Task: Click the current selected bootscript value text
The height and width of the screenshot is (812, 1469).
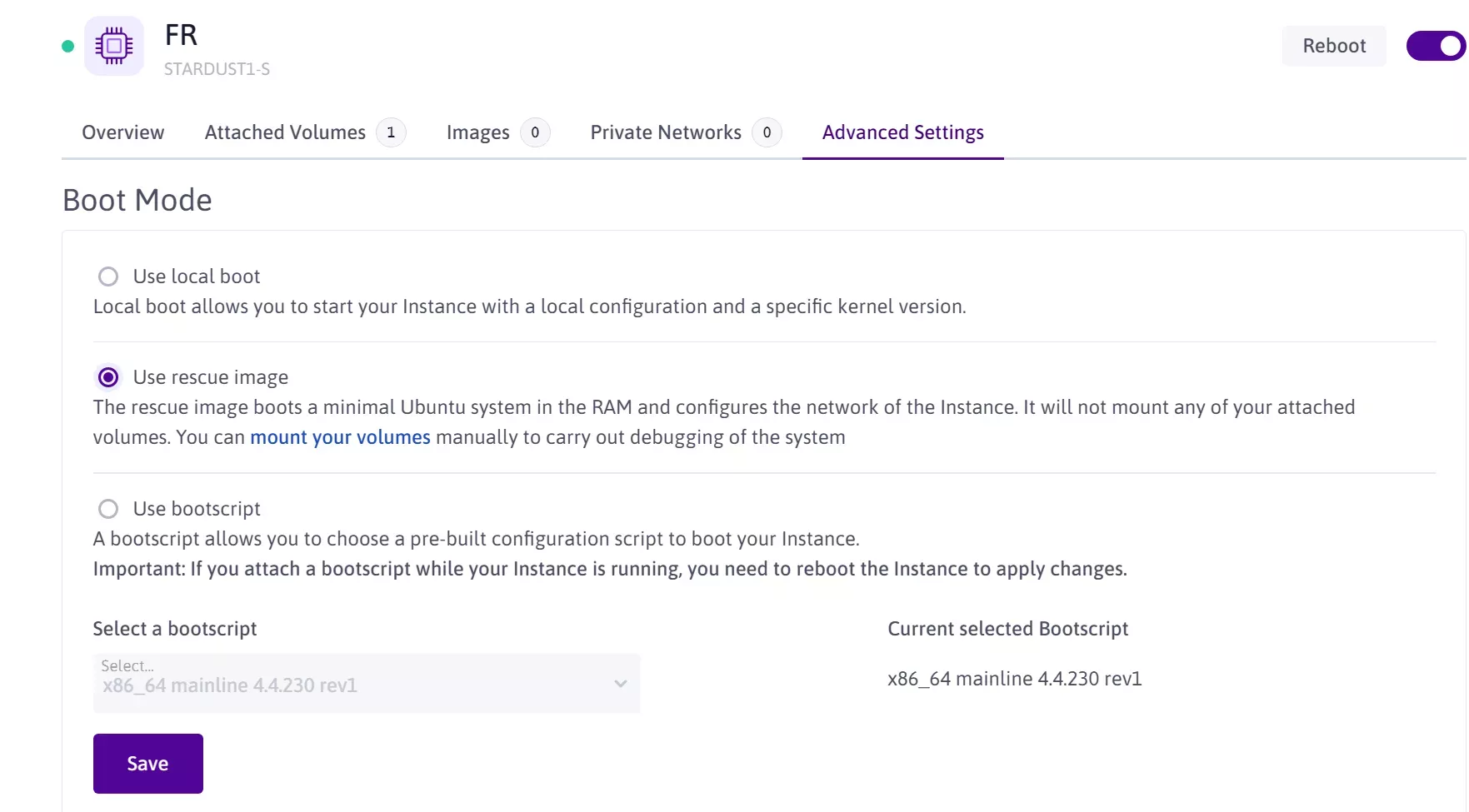Action: tap(1014, 679)
